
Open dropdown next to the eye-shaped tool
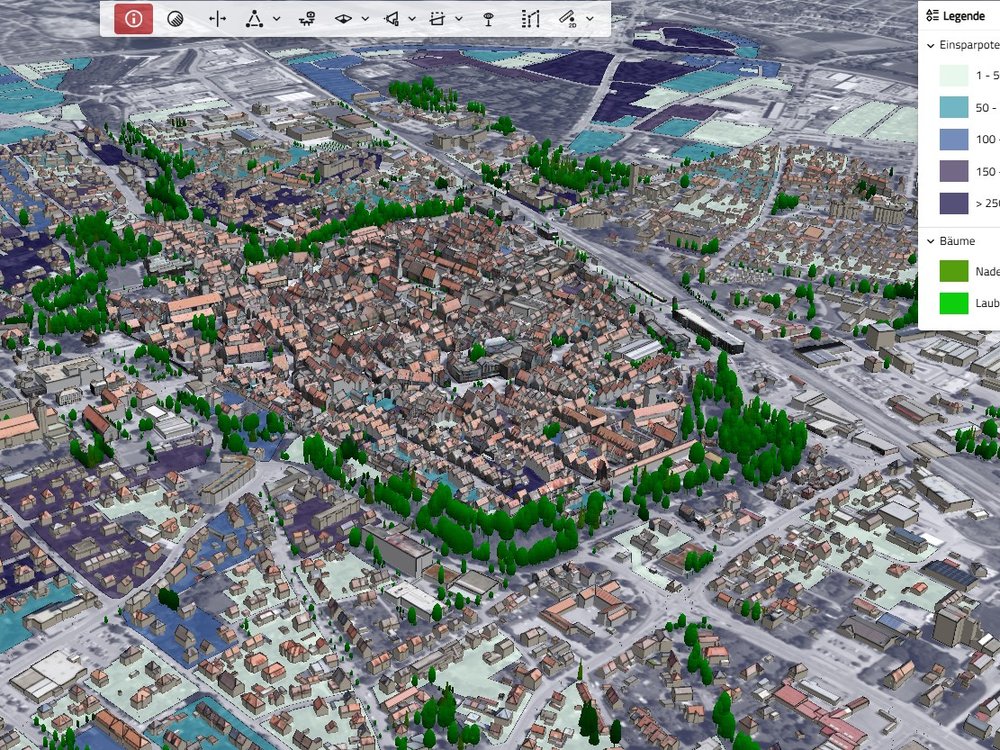365,18
